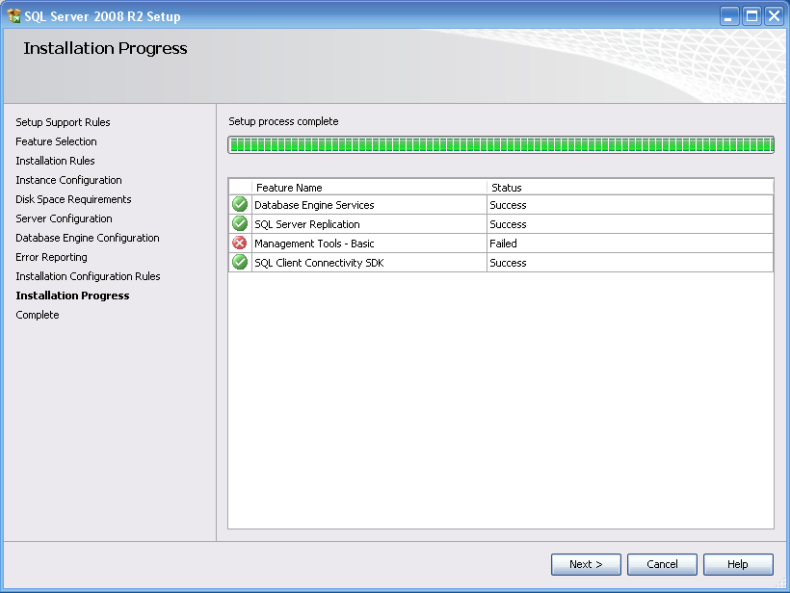The height and width of the screenshot is (593, 790).
Task: Click the Cancel button
Action: (x=662, y=564)
